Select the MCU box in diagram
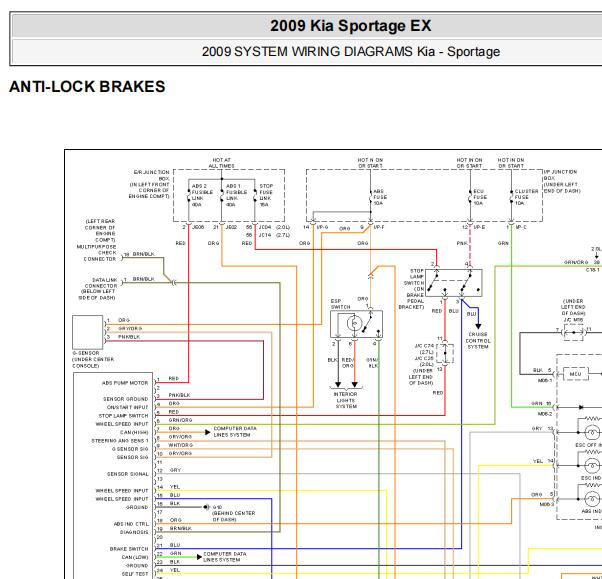Viewport: 602px width, 579px height. 574,374
